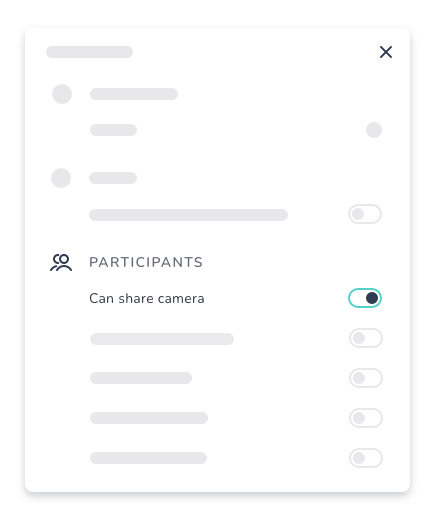The width and height of the screenshot is (435, 519).
Task: Click the Participants people icon
Action: pyautogui.click(x=61, y=262)
